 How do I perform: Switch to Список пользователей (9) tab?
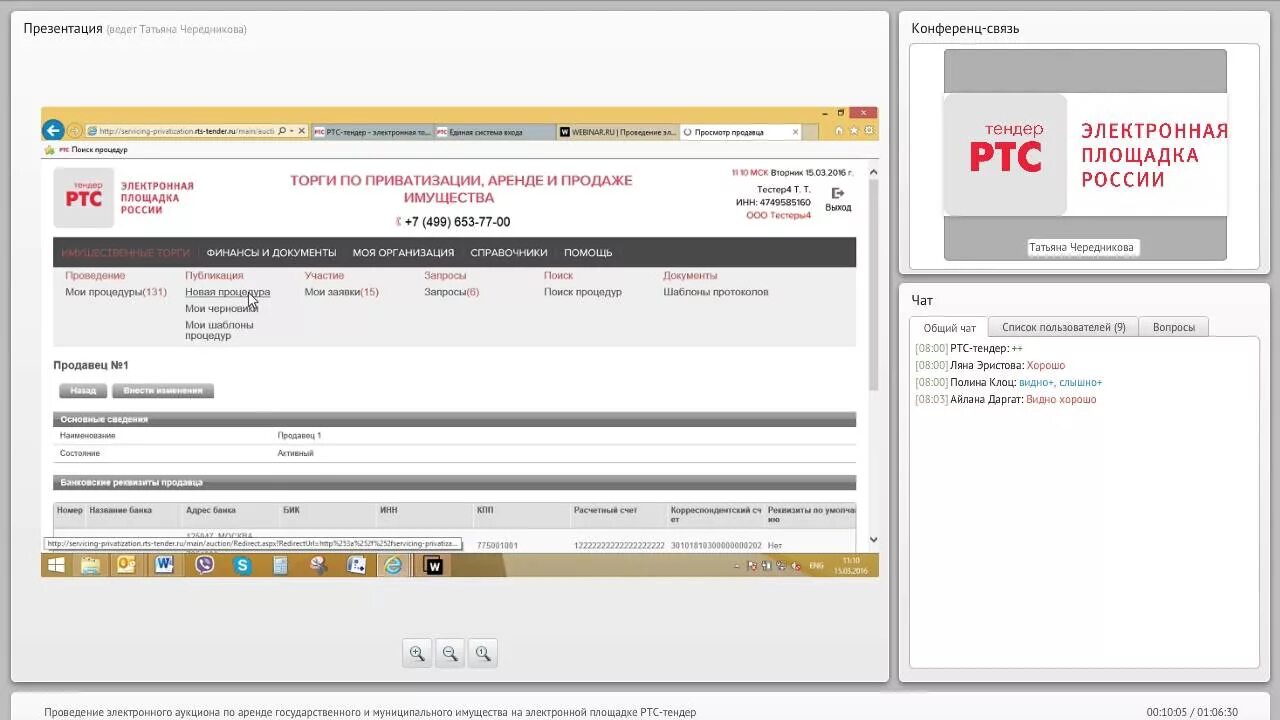tap(1064, 327)
